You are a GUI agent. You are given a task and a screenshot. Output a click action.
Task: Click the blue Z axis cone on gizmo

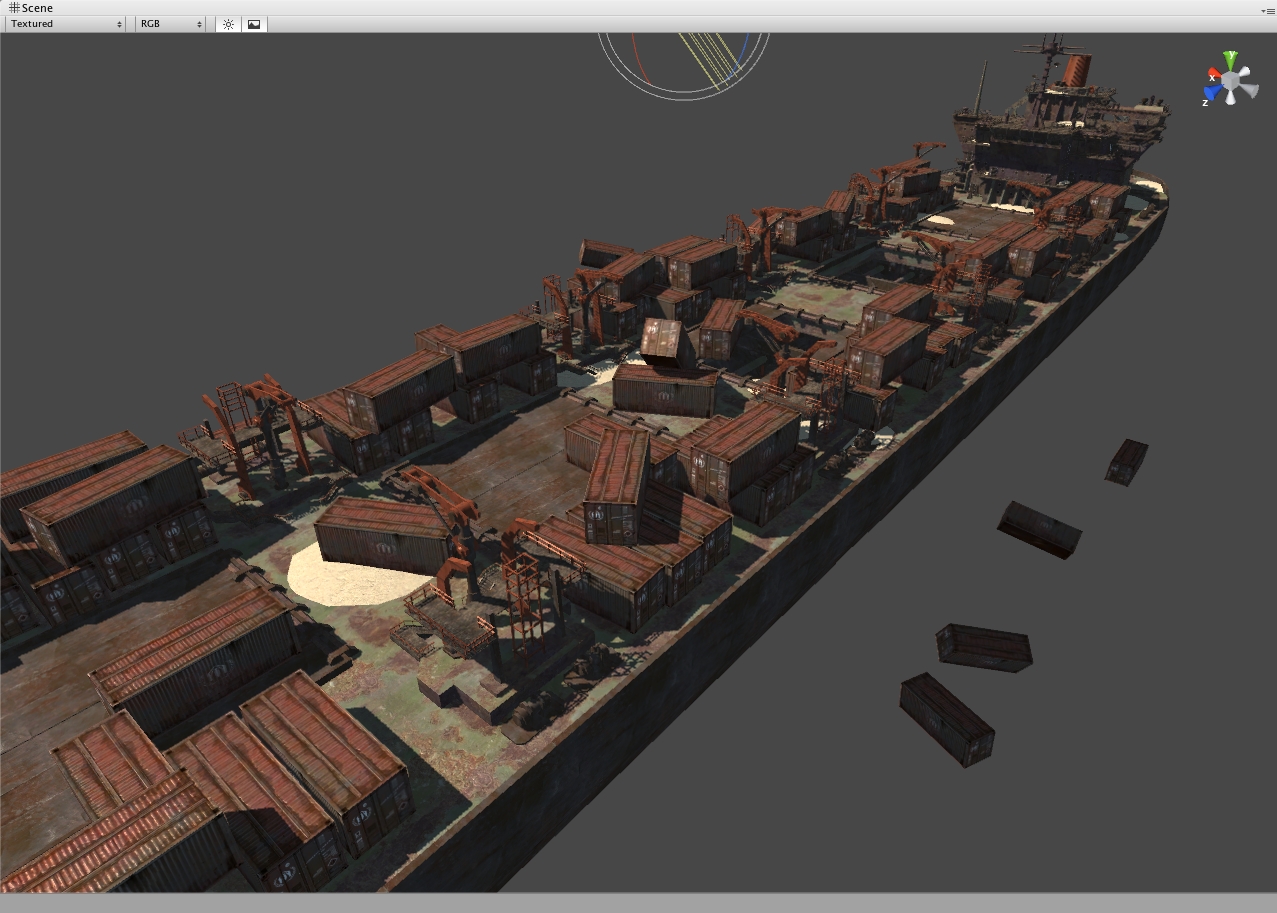coord(1213,94)
